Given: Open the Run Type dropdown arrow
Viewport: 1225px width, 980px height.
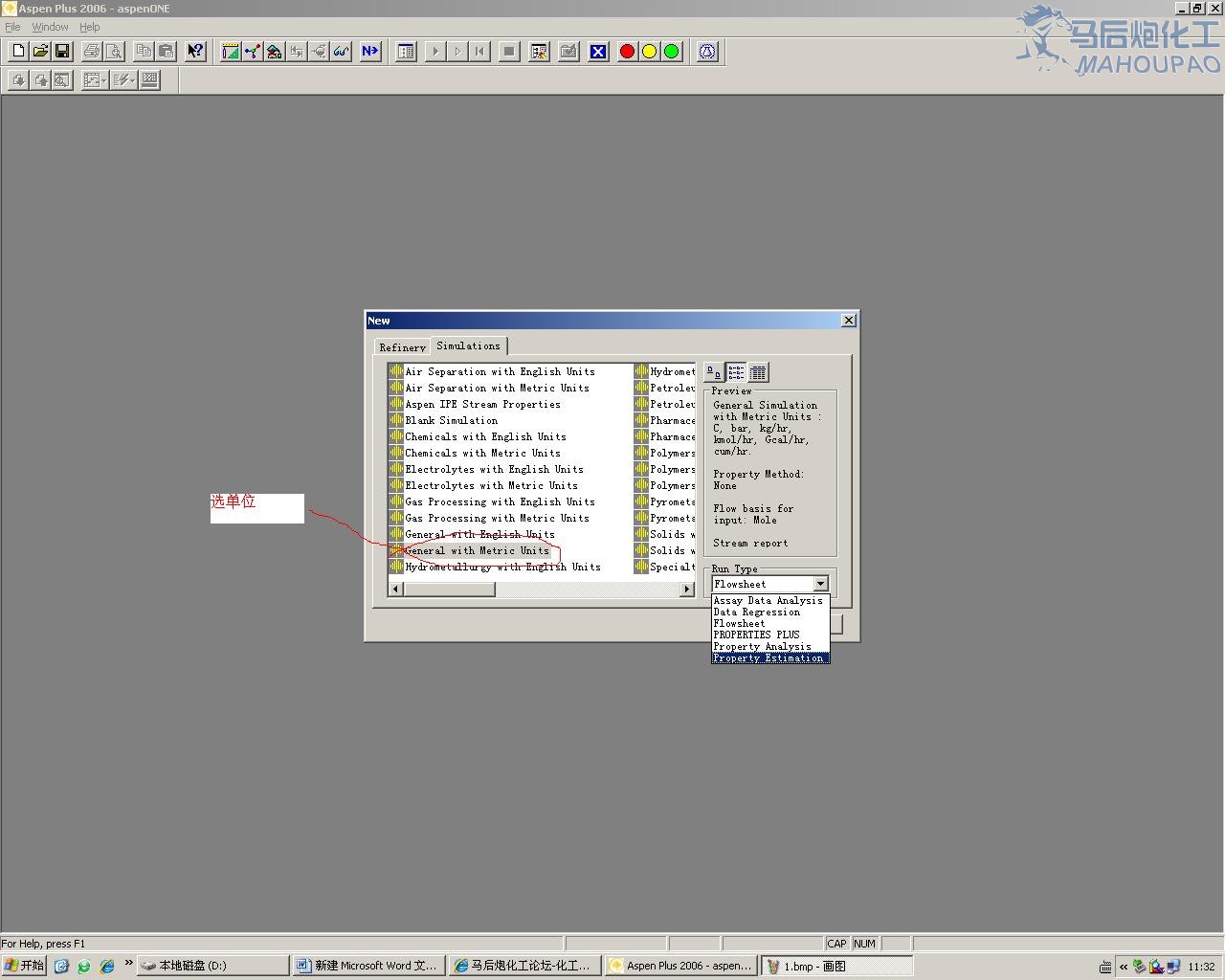Looking at the screenshot, I should 820,584.
